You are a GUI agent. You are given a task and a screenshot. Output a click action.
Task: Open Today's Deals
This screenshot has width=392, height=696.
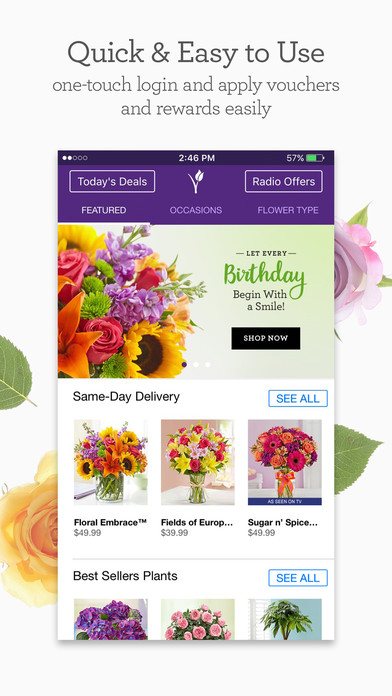point(112,182)
